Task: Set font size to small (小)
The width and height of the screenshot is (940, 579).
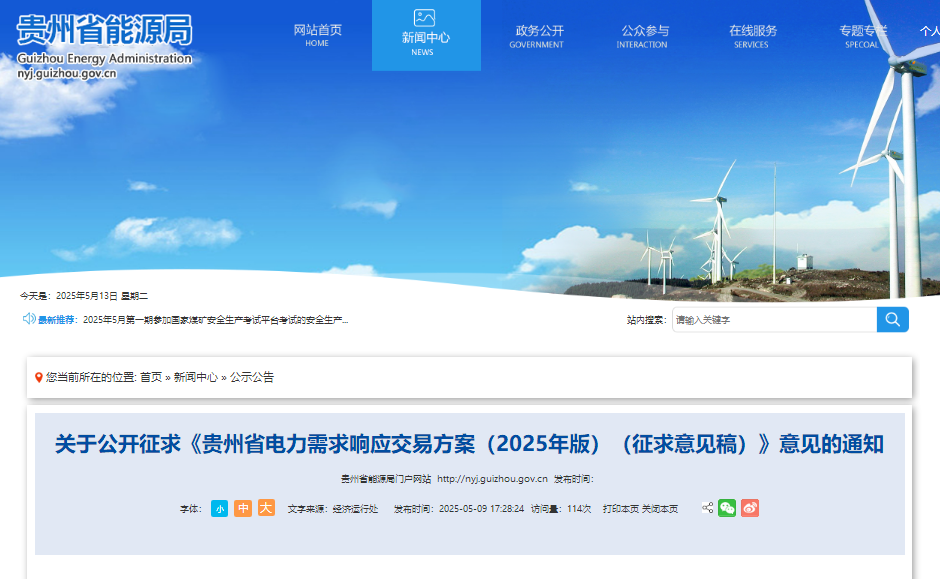Action: coord(219,508)
